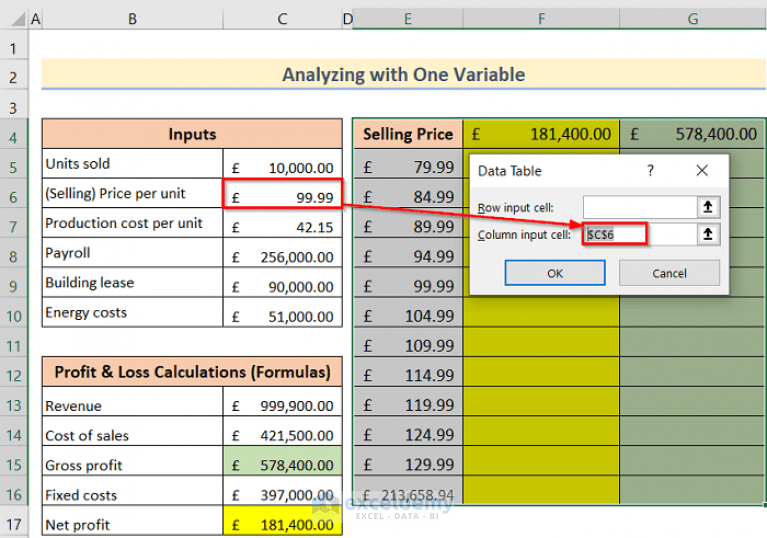Select cell F4 showing 181,400.00
This screenshot has width=767, height=538.
pos(541,134)
